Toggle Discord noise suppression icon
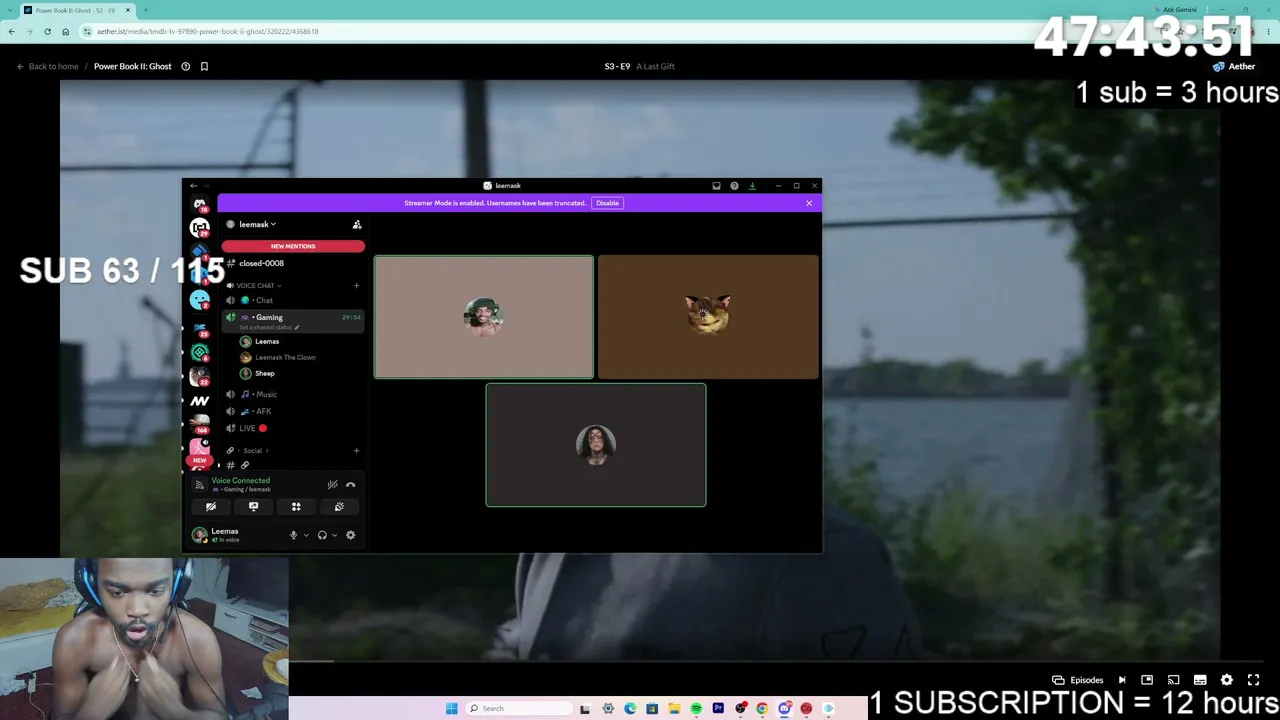1280x720 pixels. (332, 485)
